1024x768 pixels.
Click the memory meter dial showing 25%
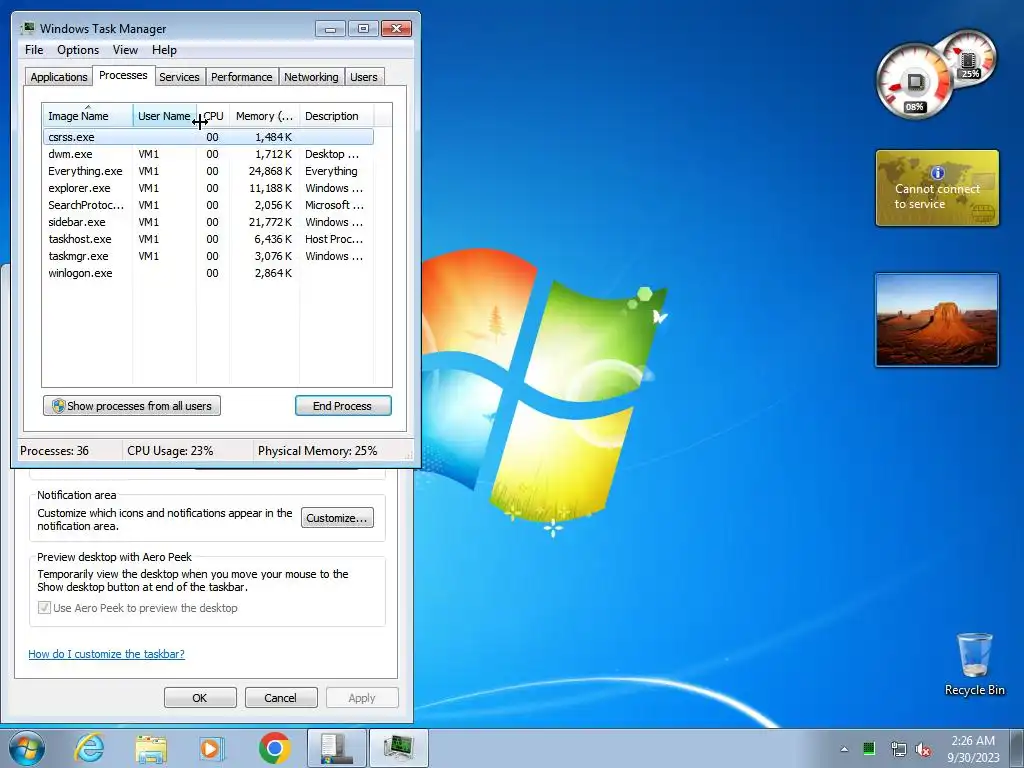[969, 60]
